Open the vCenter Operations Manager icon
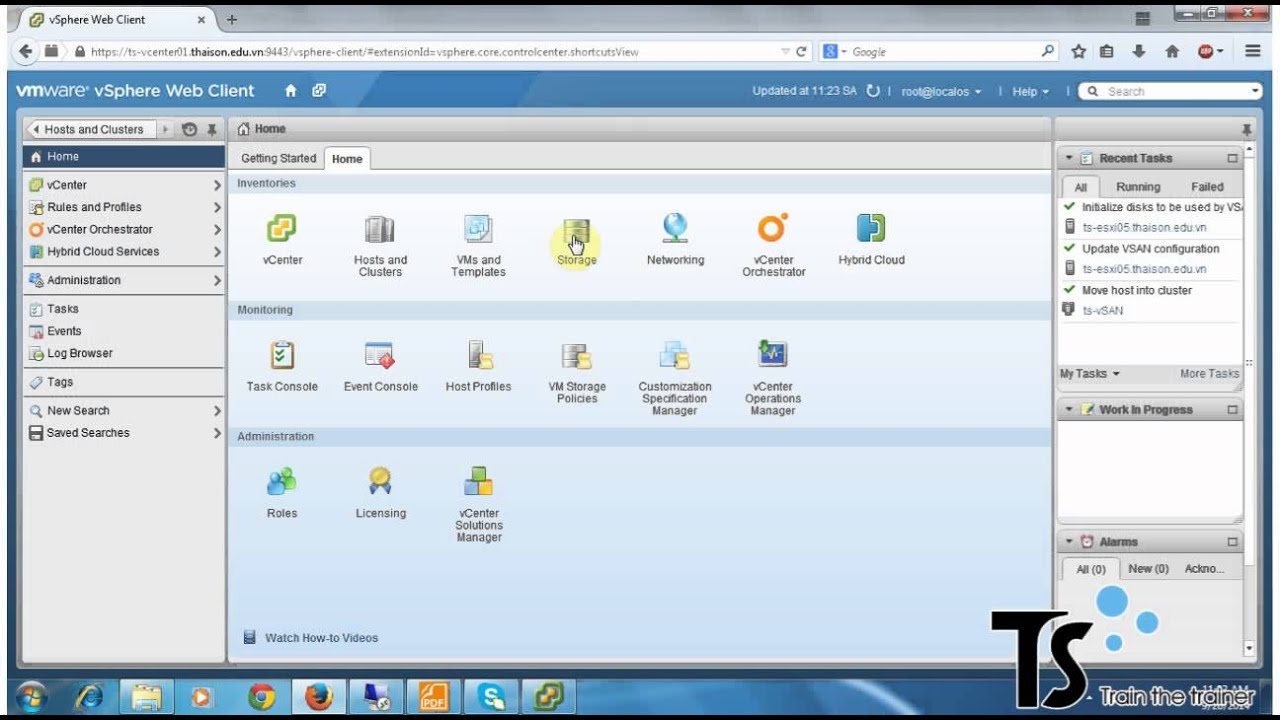 pos(773,355)
